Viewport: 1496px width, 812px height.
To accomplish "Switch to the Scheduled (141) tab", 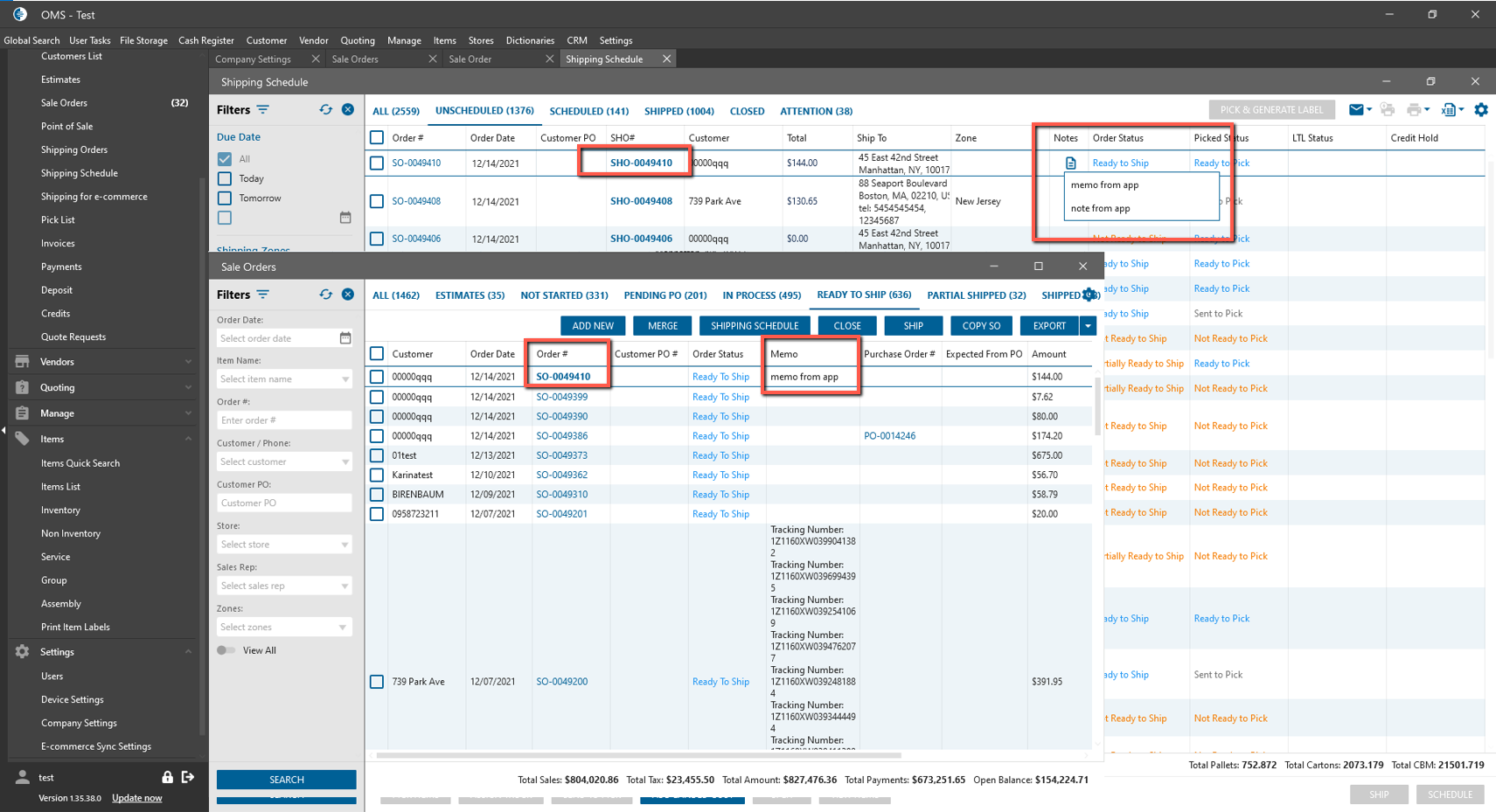I will click(x=588, y=111).
